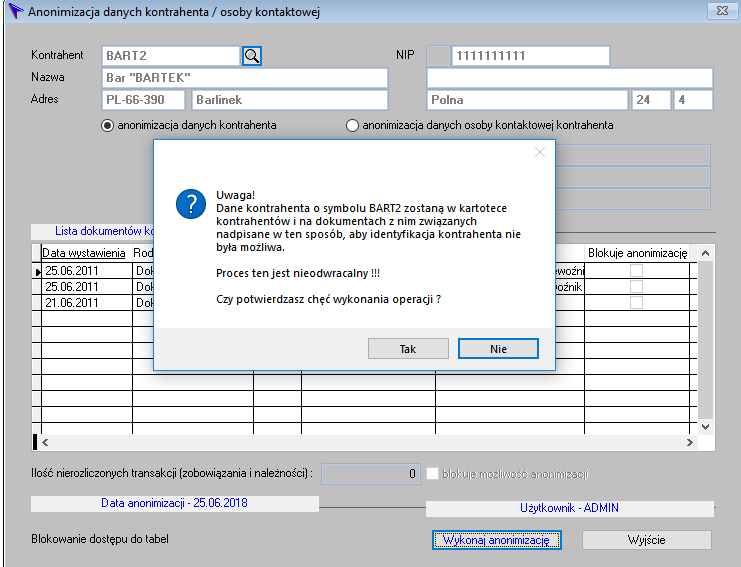Click the horizontal scrollbar right arrow

tap(689, 442)
